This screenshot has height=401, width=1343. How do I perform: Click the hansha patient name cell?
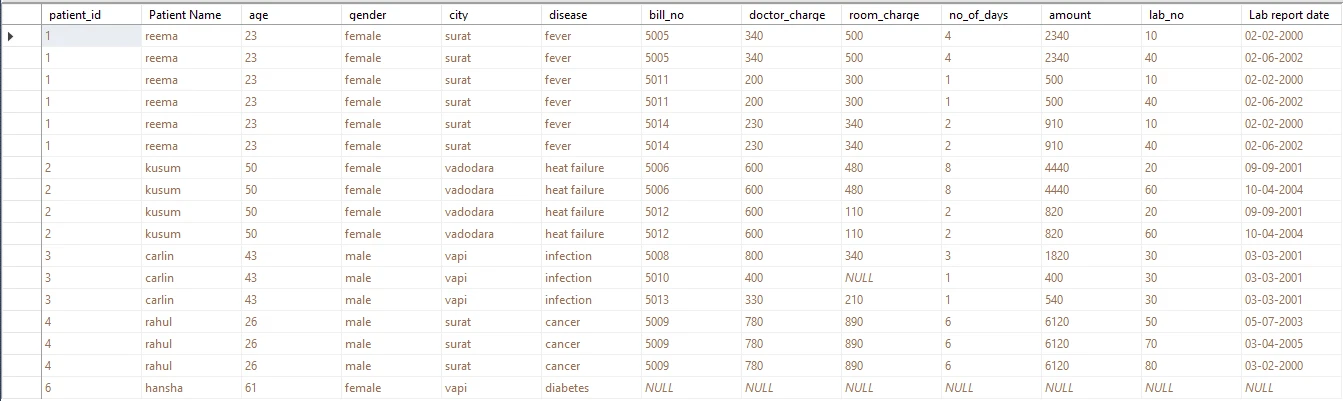tap(164, 388)
